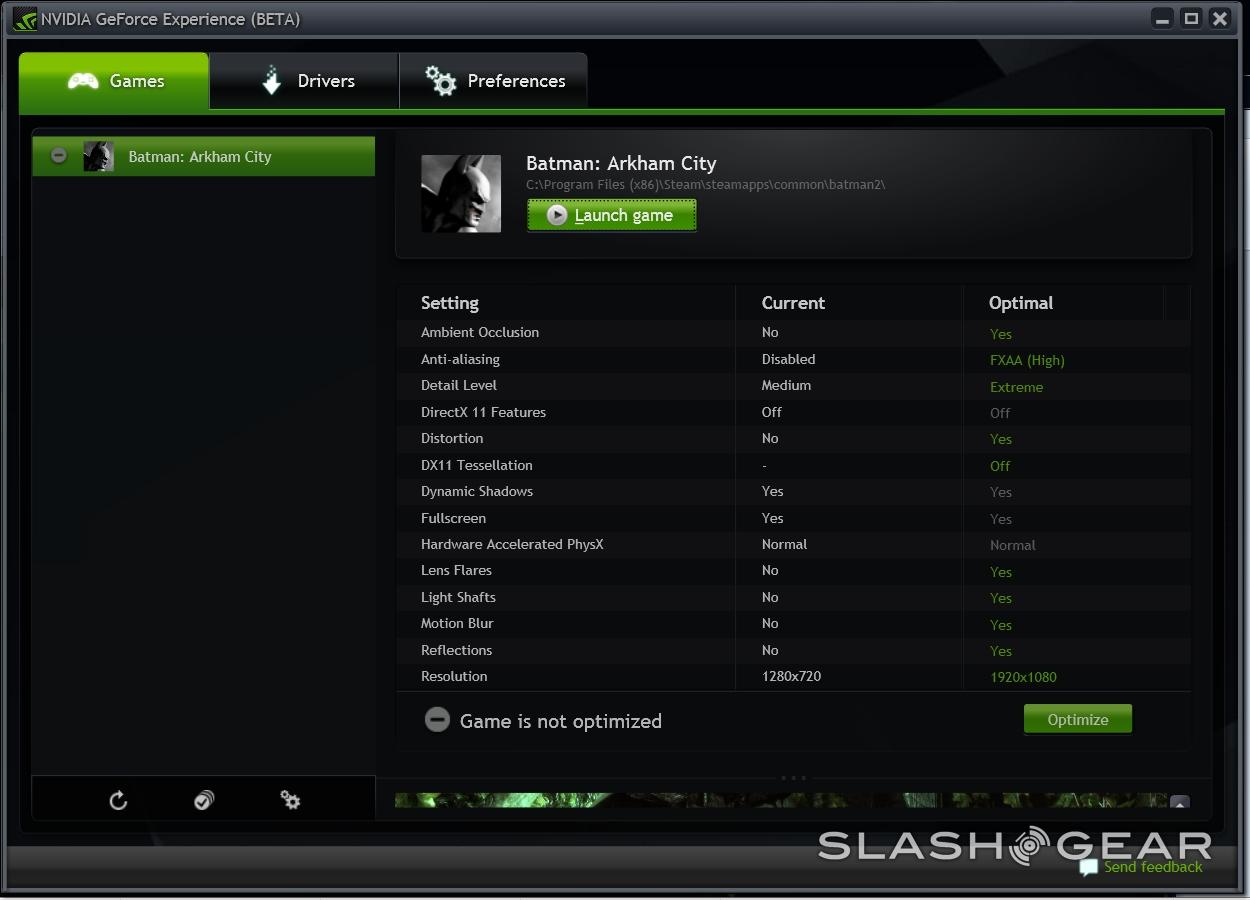
Task: Click the Distortion setting label
Action: (452, 438)
